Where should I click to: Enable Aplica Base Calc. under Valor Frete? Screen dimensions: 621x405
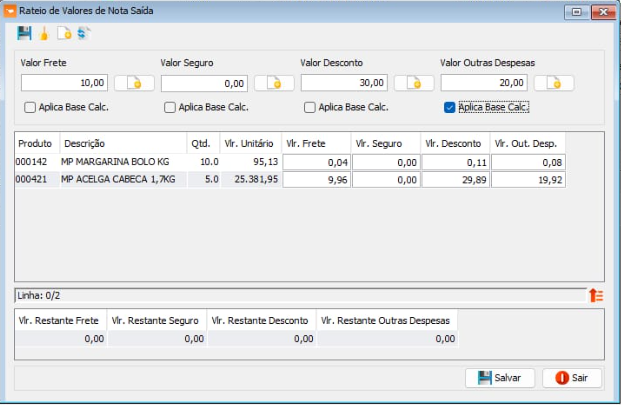pyautogui.click(x=30, y=107)
